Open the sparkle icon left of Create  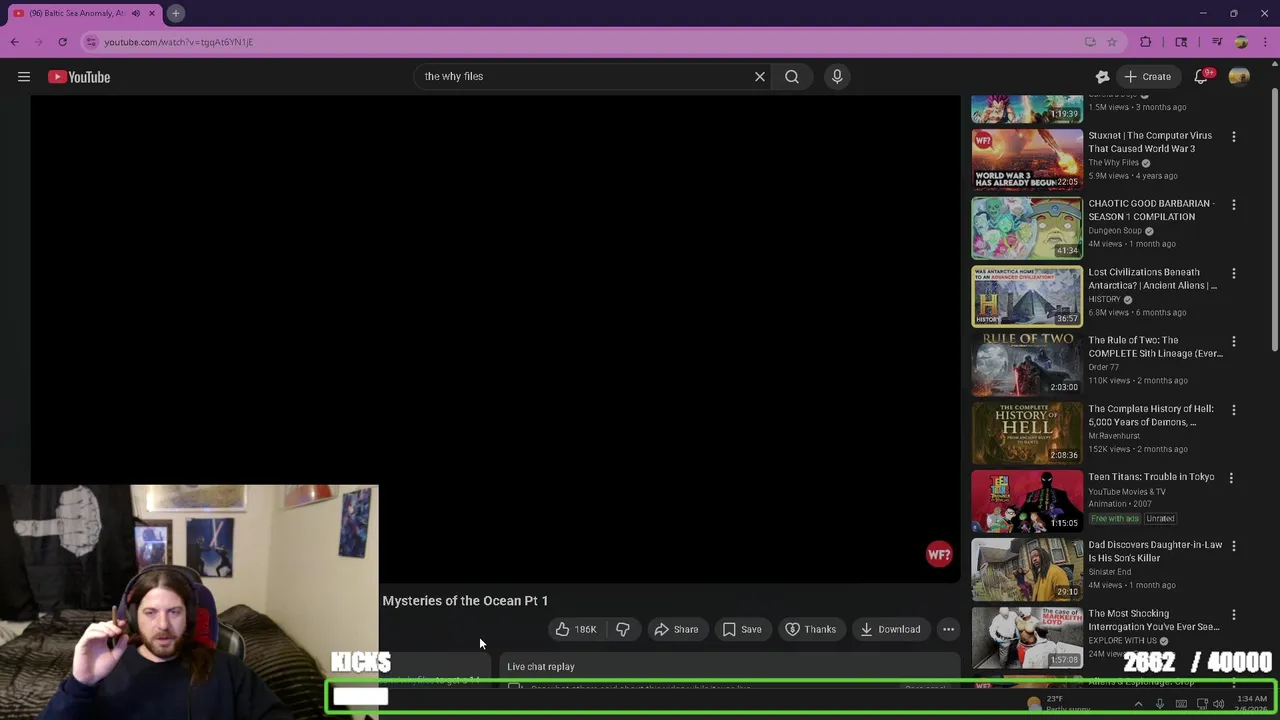1102,77
